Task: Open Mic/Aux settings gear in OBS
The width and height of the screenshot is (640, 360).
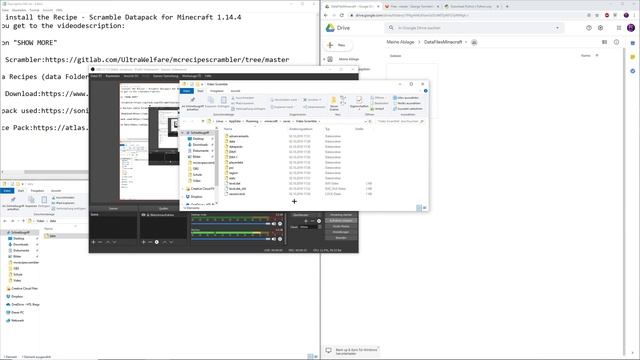Action: (x=280, y=239)
